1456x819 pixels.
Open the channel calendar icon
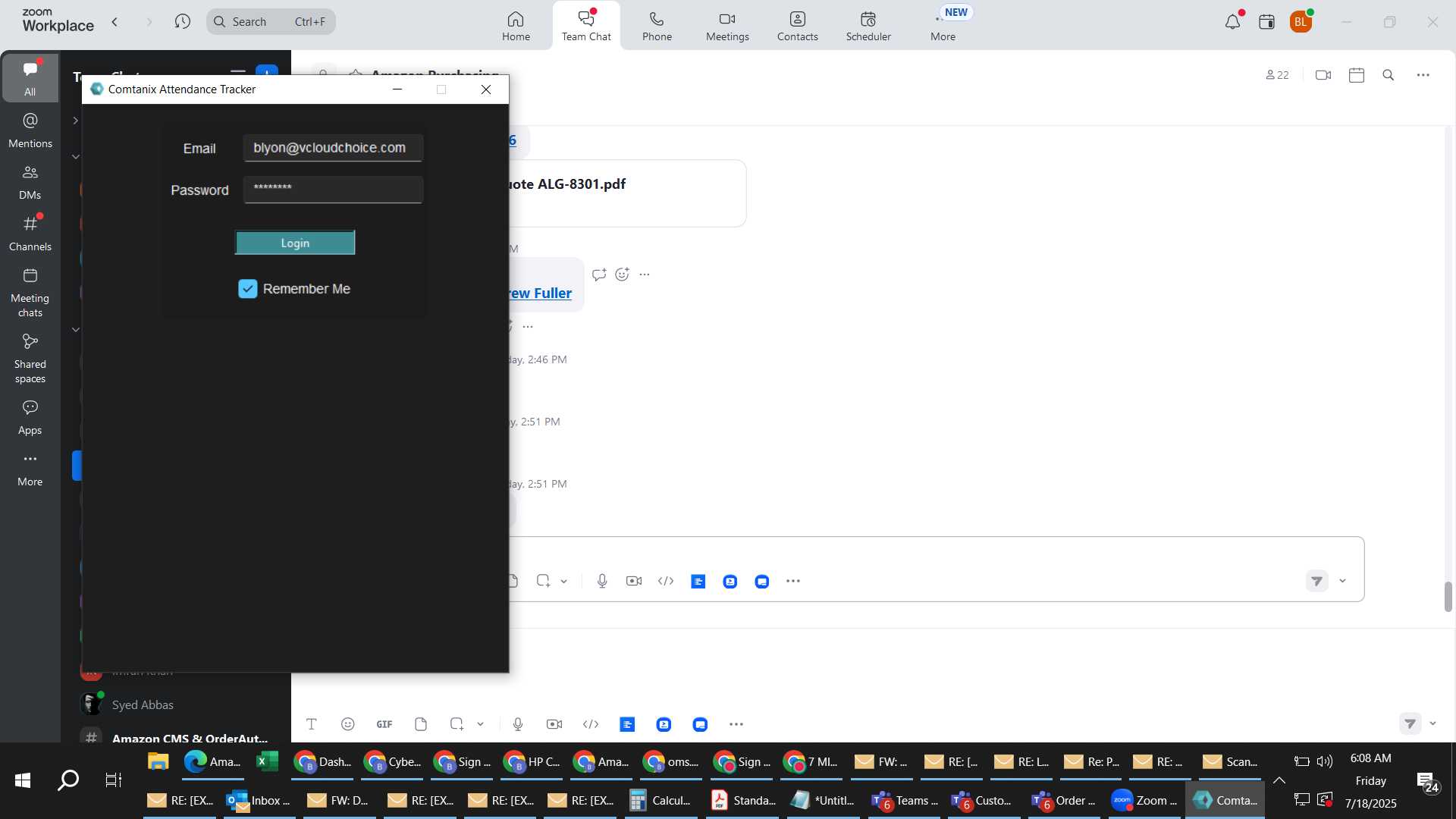[1357, 75]
